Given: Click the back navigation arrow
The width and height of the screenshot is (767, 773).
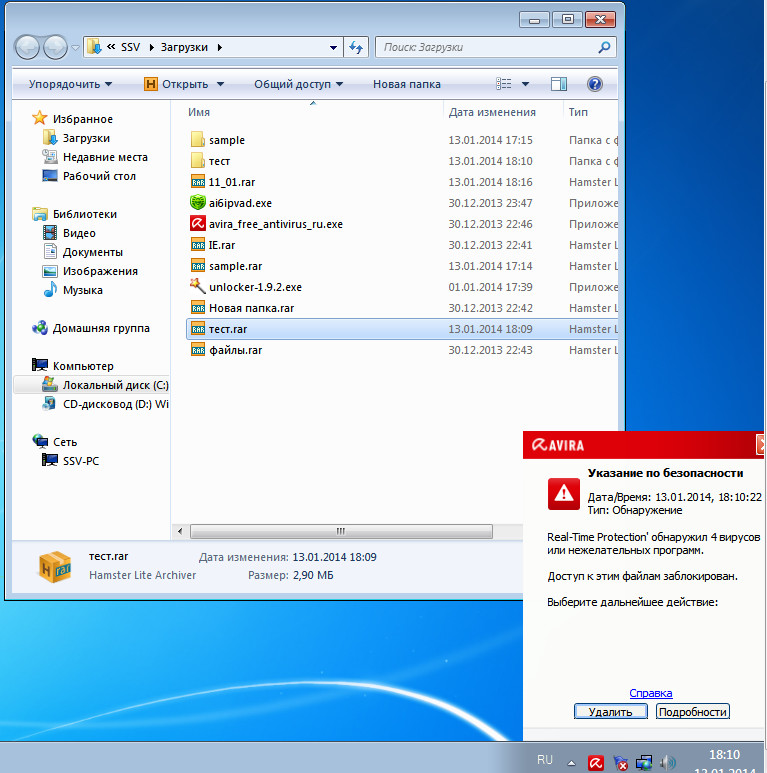Looking at the screenshot, I should [x=28, y=47].
